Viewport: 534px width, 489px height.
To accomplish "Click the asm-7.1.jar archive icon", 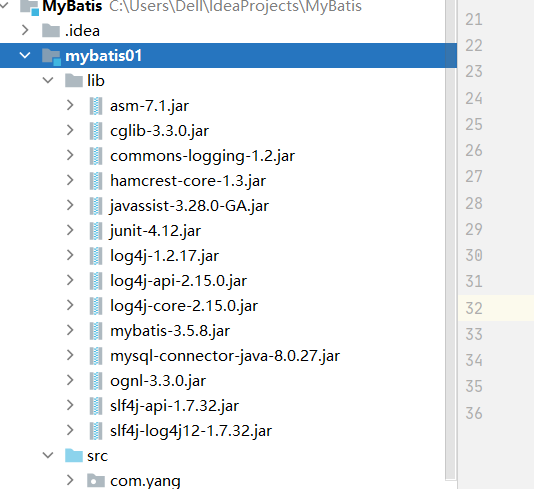I will click(96, 106).
